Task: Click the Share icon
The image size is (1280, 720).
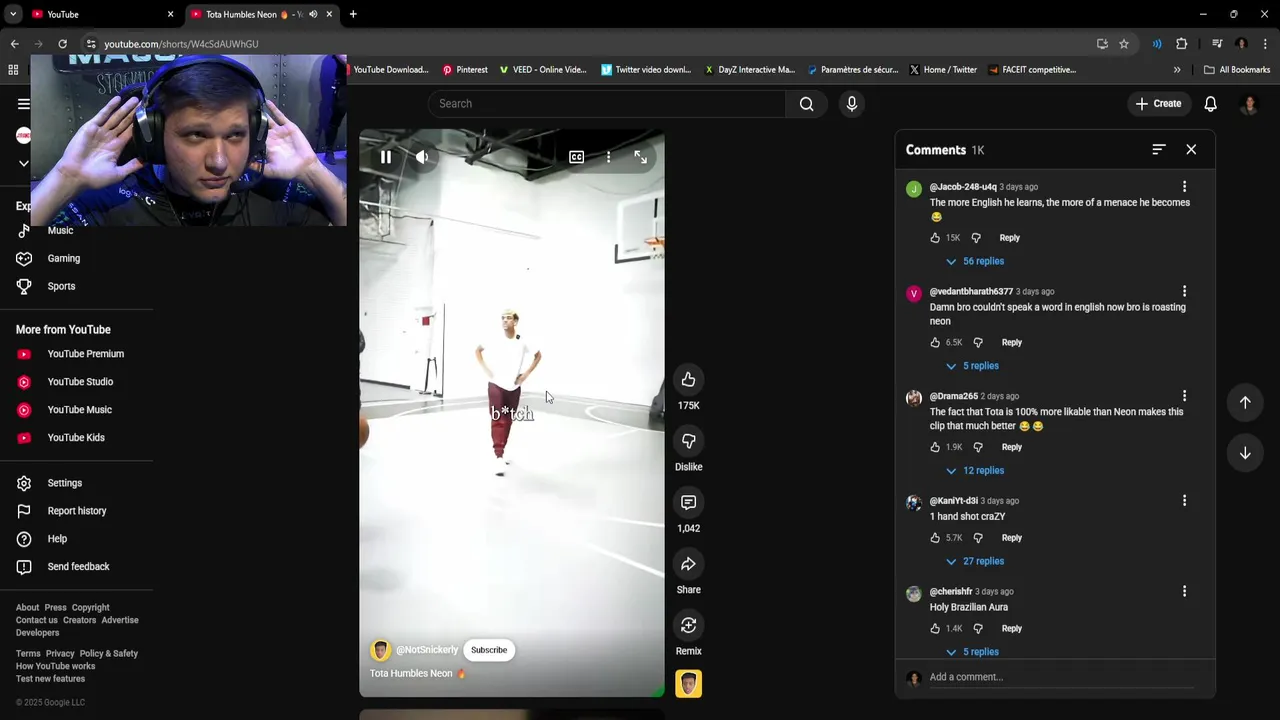Action: pyautogui.click(x=688, y=564)
